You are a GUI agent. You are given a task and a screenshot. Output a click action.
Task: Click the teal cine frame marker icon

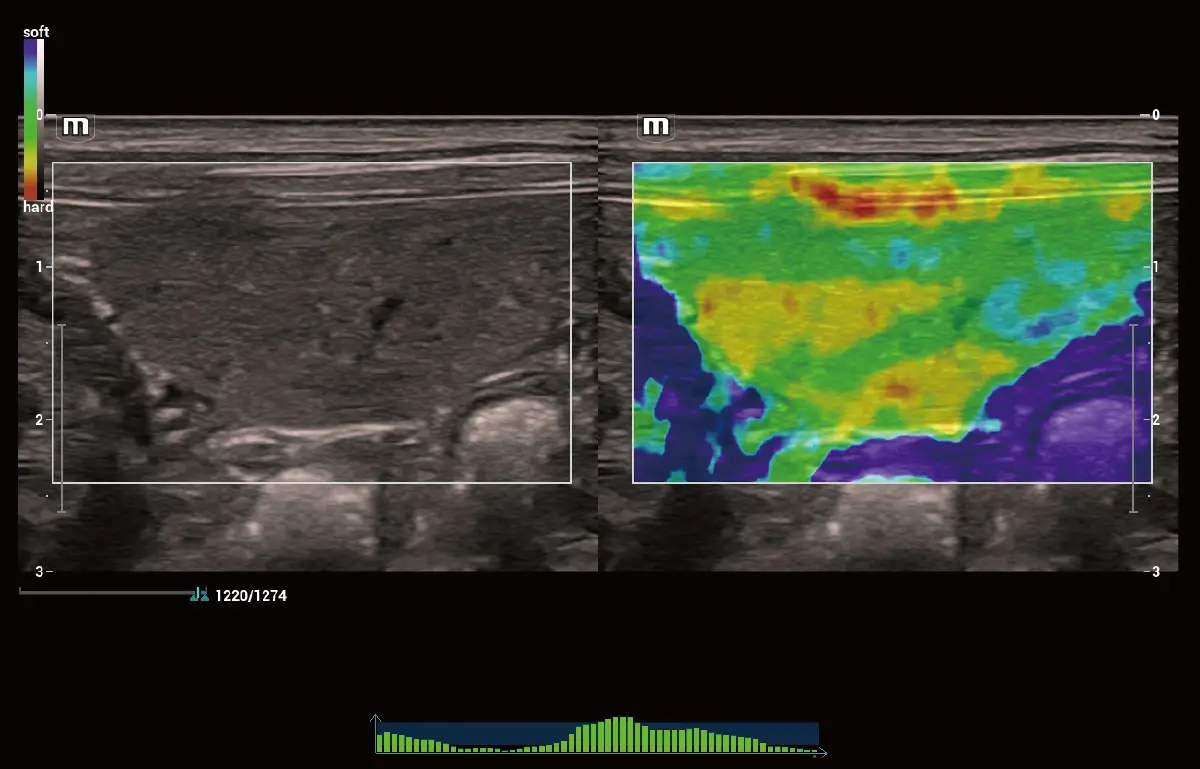[x=200, y=595]
